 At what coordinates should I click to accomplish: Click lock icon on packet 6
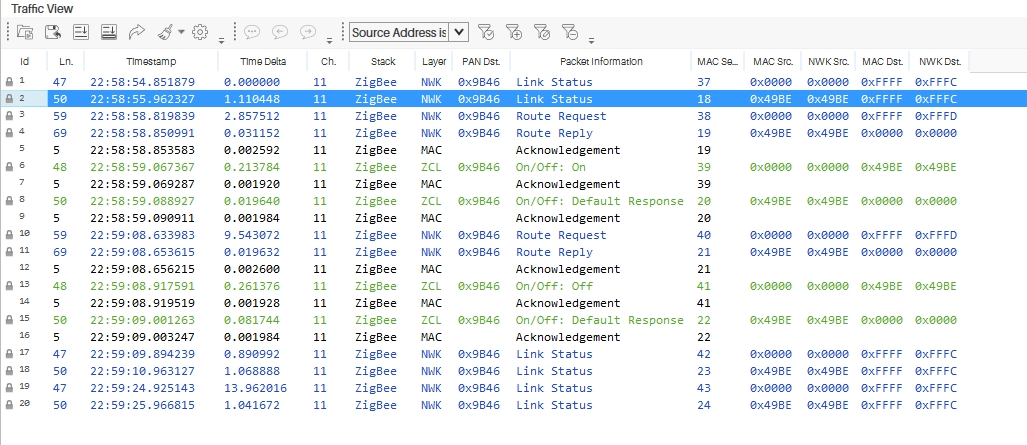tap(9, 167)
